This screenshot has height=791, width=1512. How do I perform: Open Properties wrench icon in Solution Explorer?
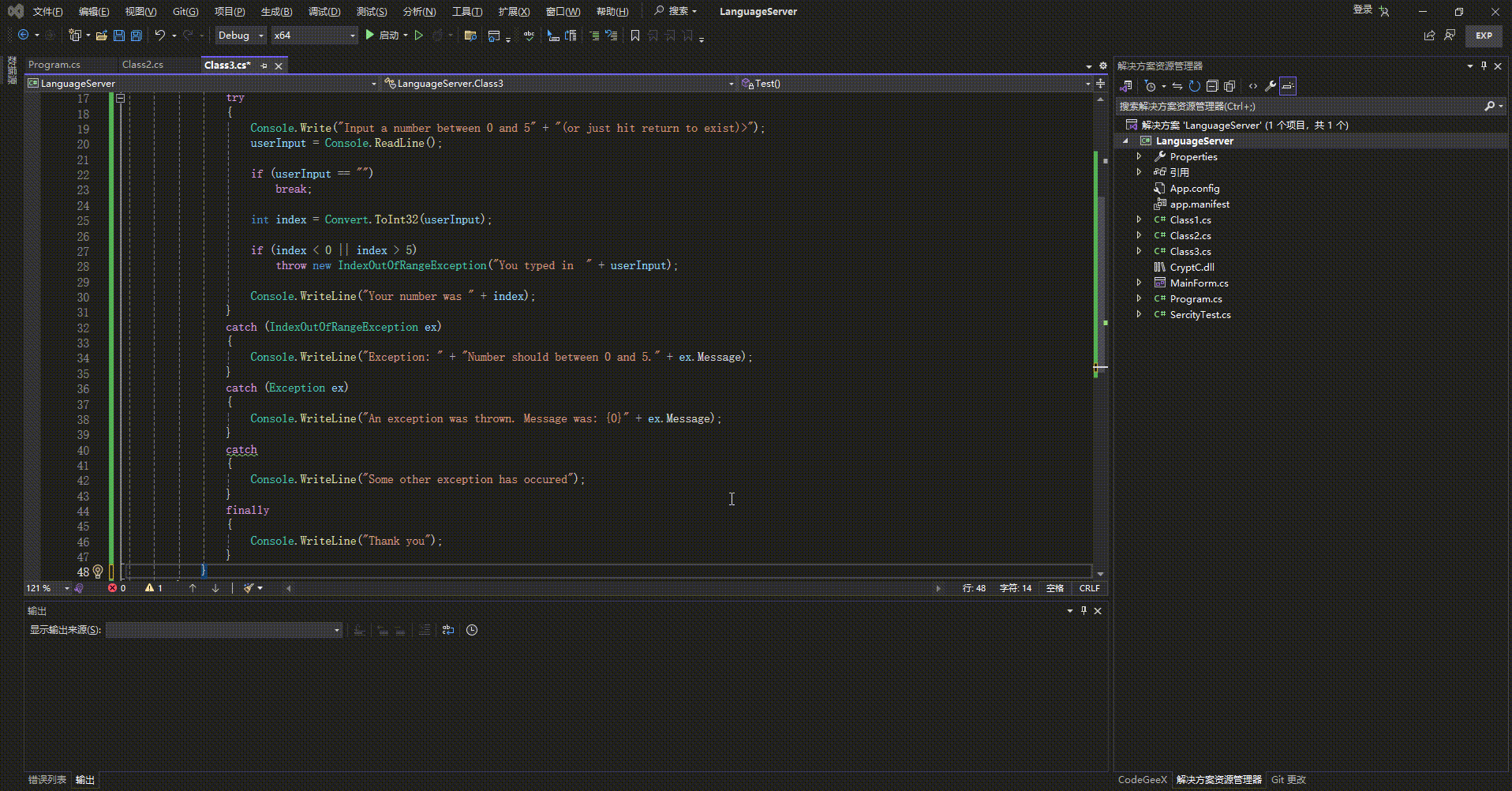(x=1271, y=86)
